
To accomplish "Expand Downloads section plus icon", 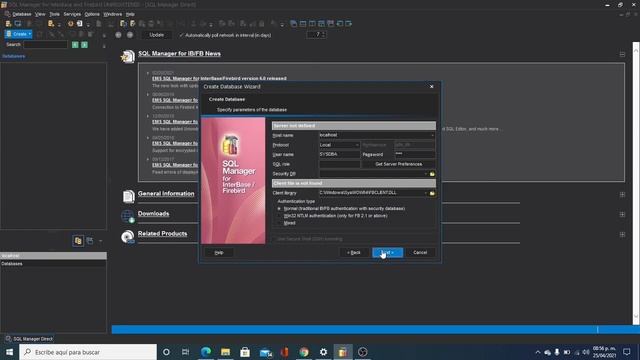I will 622,214.
